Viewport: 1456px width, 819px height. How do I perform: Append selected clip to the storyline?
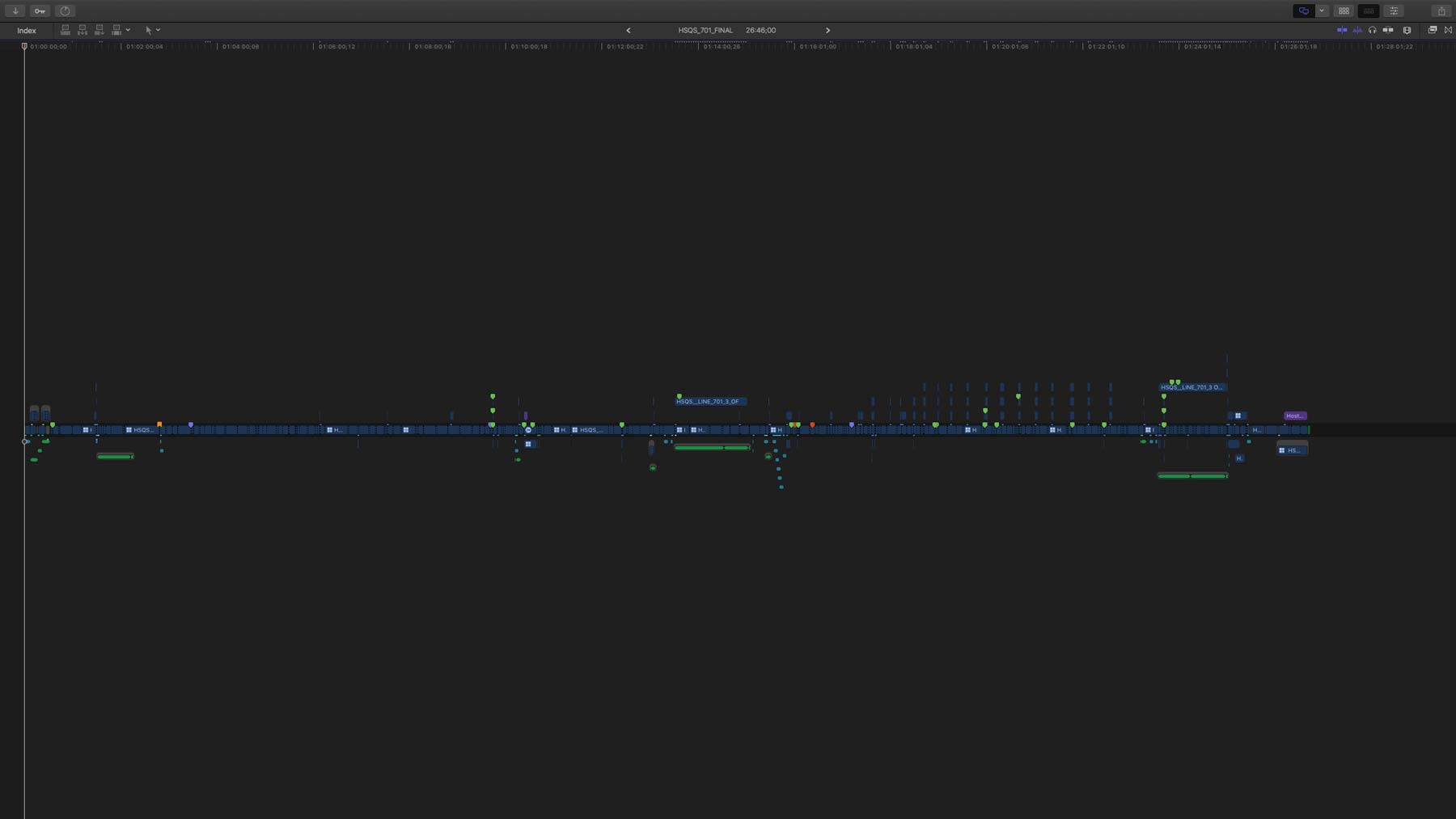[x=99, y=30]
